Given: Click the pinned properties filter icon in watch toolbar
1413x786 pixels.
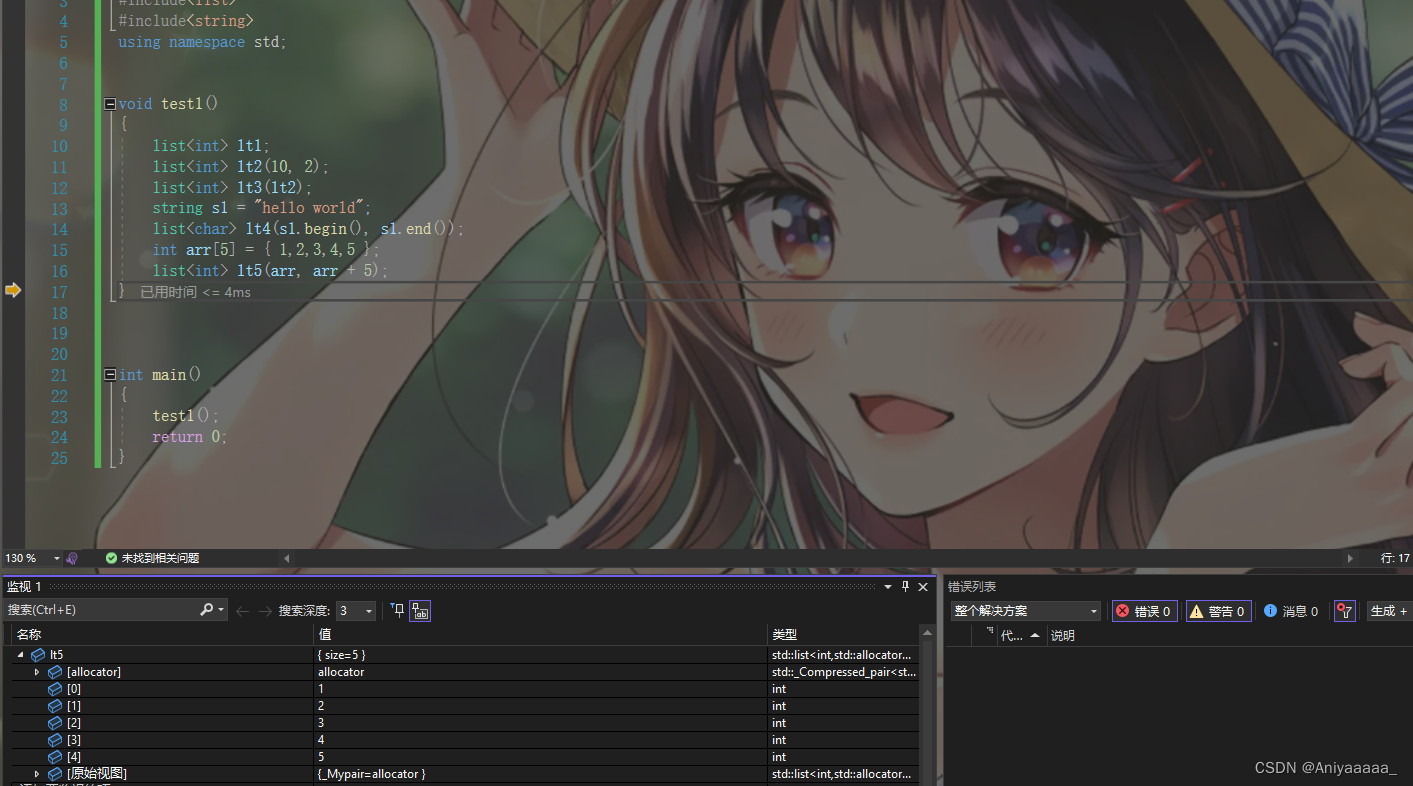Looking at the screenshot, I should (x=397, y=610).
